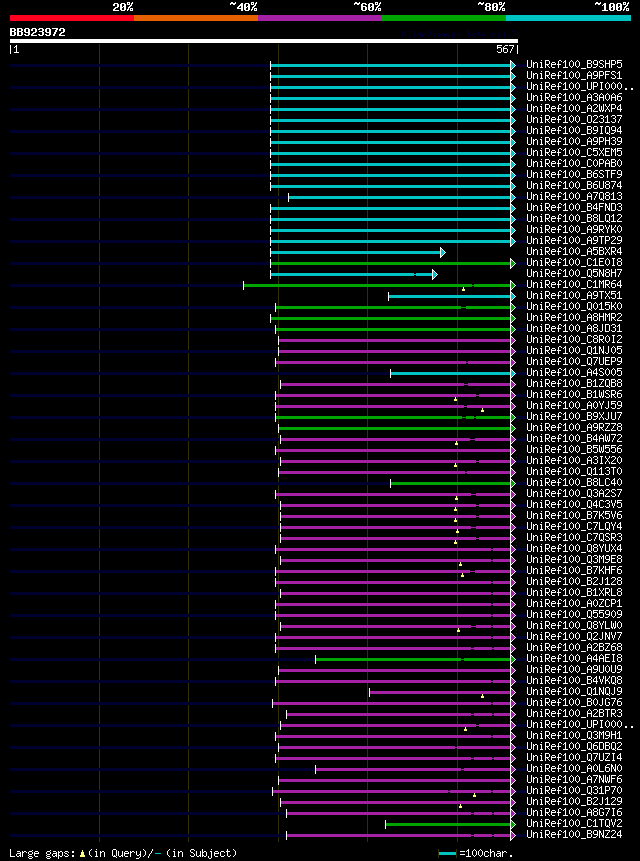Click UniRef100_B5W556 label
The width and height of the screenshot is (640, 861).
point(574,449)
